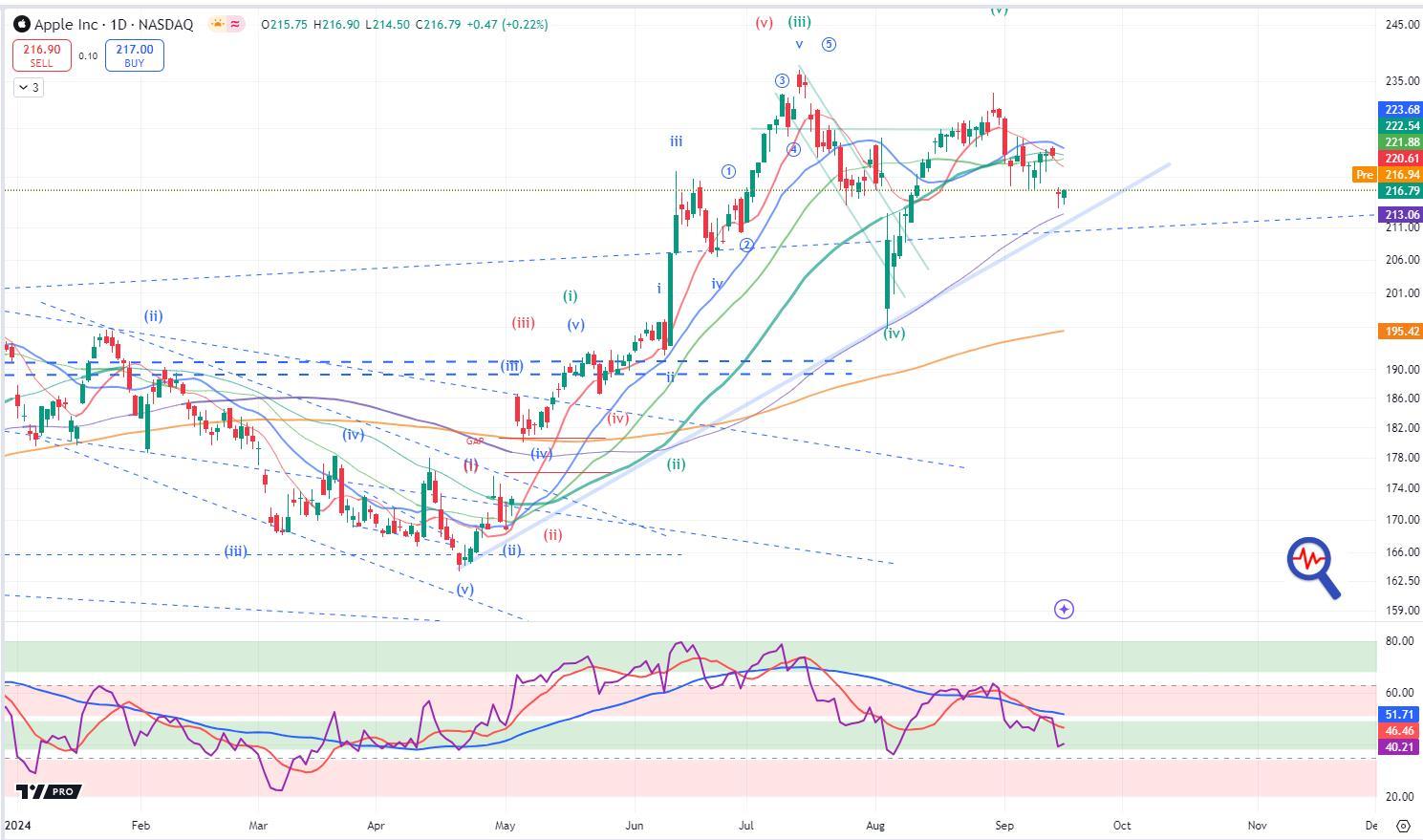Image resolution: width=1423 pixels, height=840 pixels.
Task: Click circled 4 wave label below July peak
Action: (793, 149)
